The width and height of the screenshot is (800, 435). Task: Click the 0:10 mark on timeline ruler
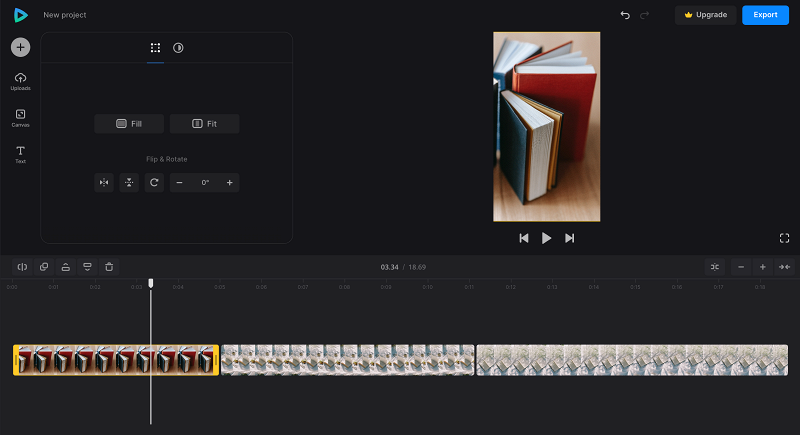428,287
